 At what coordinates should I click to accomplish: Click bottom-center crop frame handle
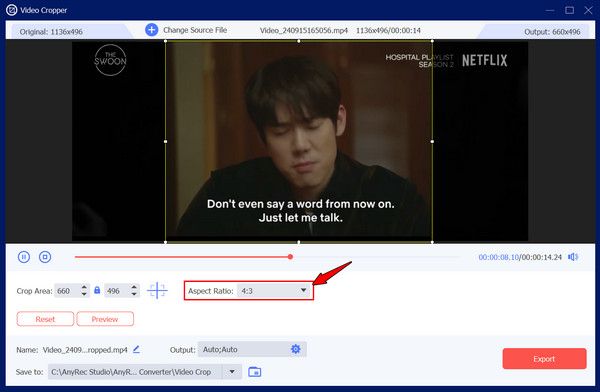coord(299,242)
